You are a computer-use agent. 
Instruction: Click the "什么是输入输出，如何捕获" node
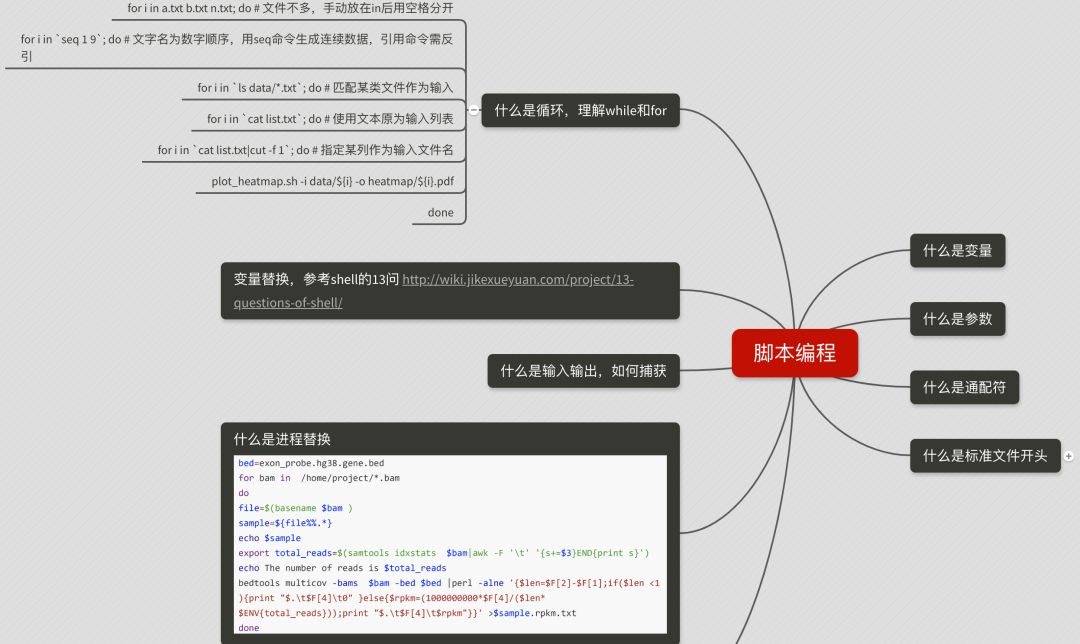pos(583,370)
